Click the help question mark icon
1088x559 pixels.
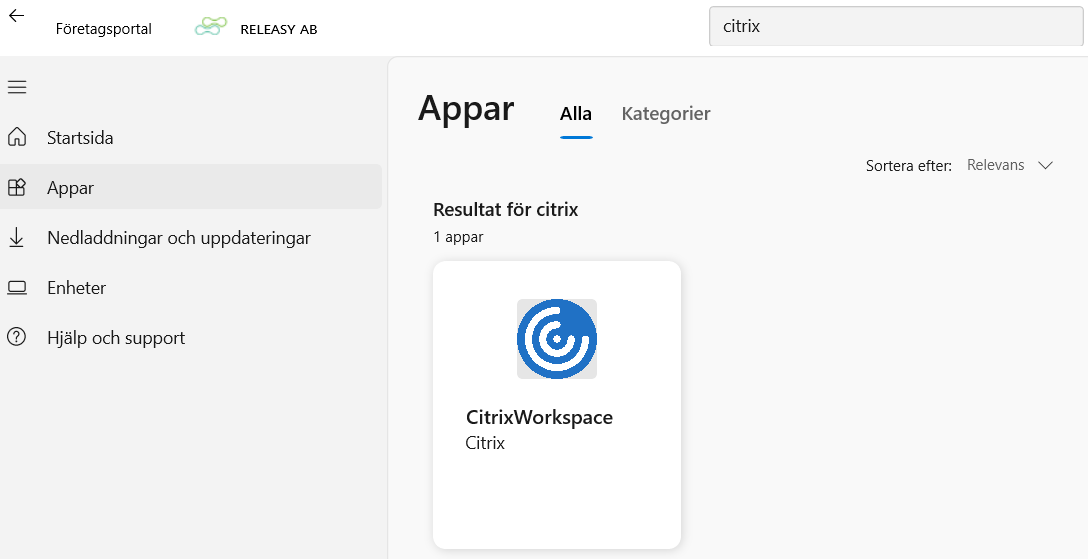click(x=17, y=337)
